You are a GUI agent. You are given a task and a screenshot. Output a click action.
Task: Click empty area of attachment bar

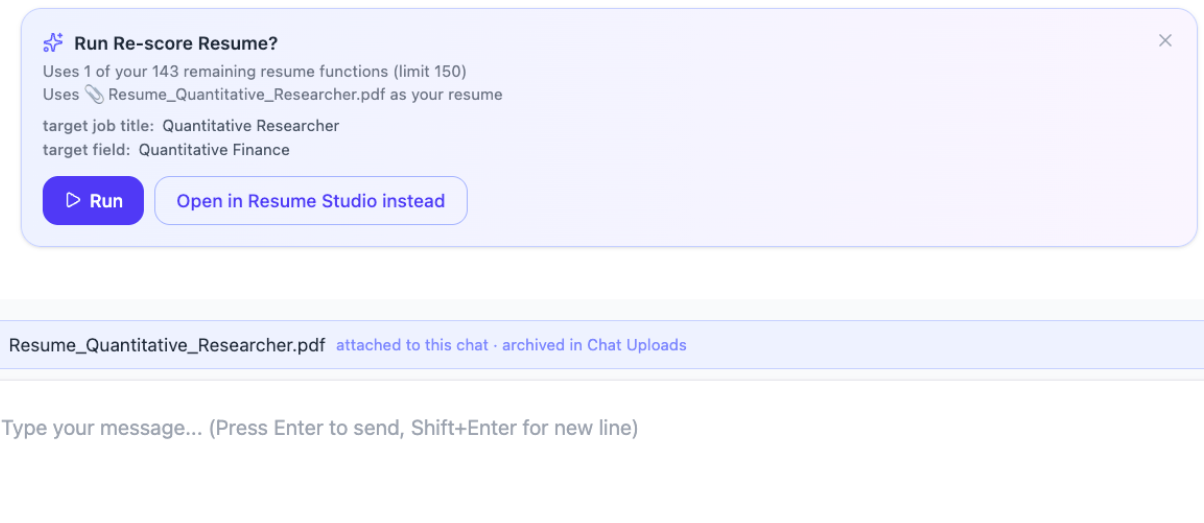pyautogui.click(x=940, y=345)
